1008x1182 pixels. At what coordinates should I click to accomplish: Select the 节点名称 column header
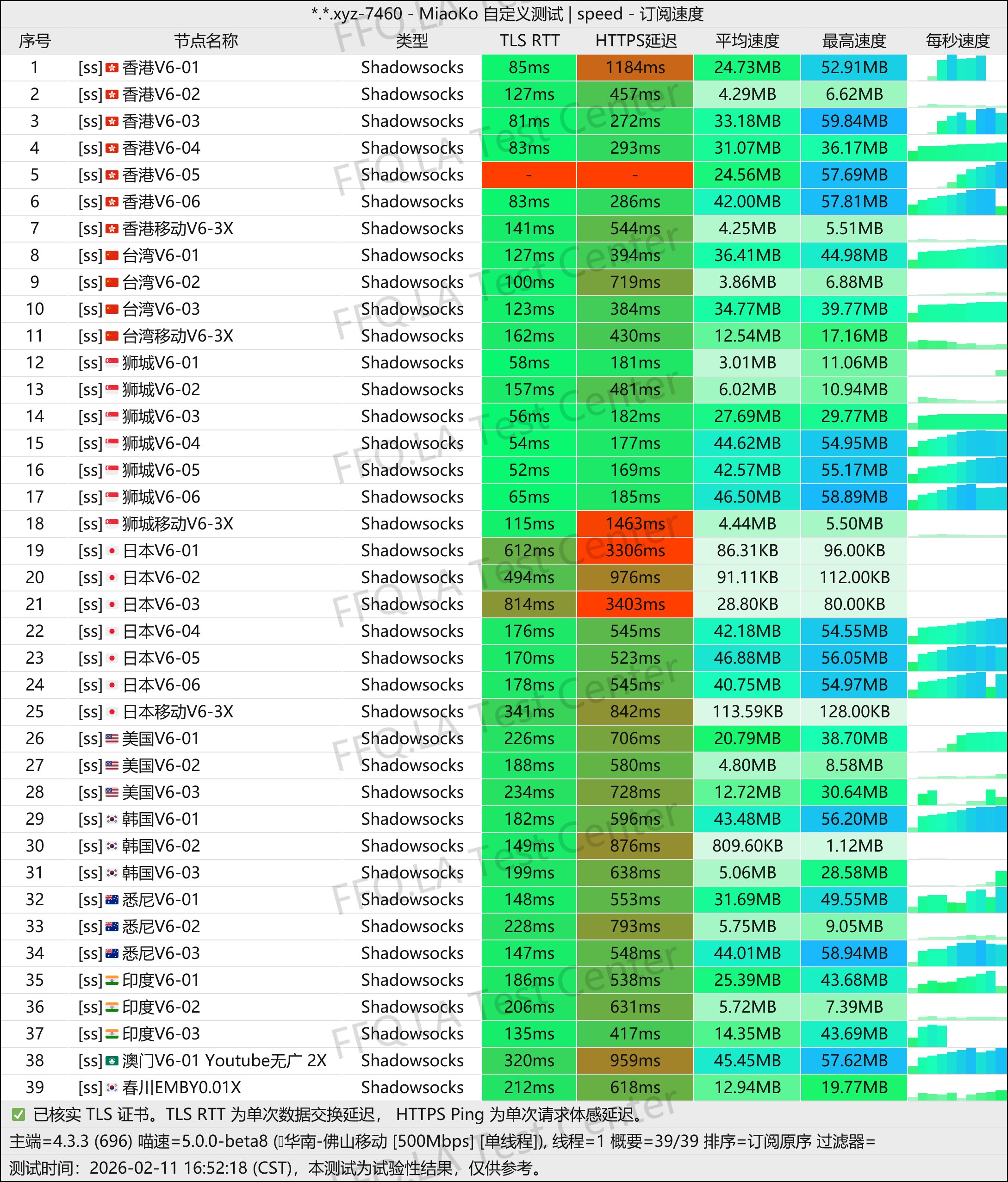point(206,41)
